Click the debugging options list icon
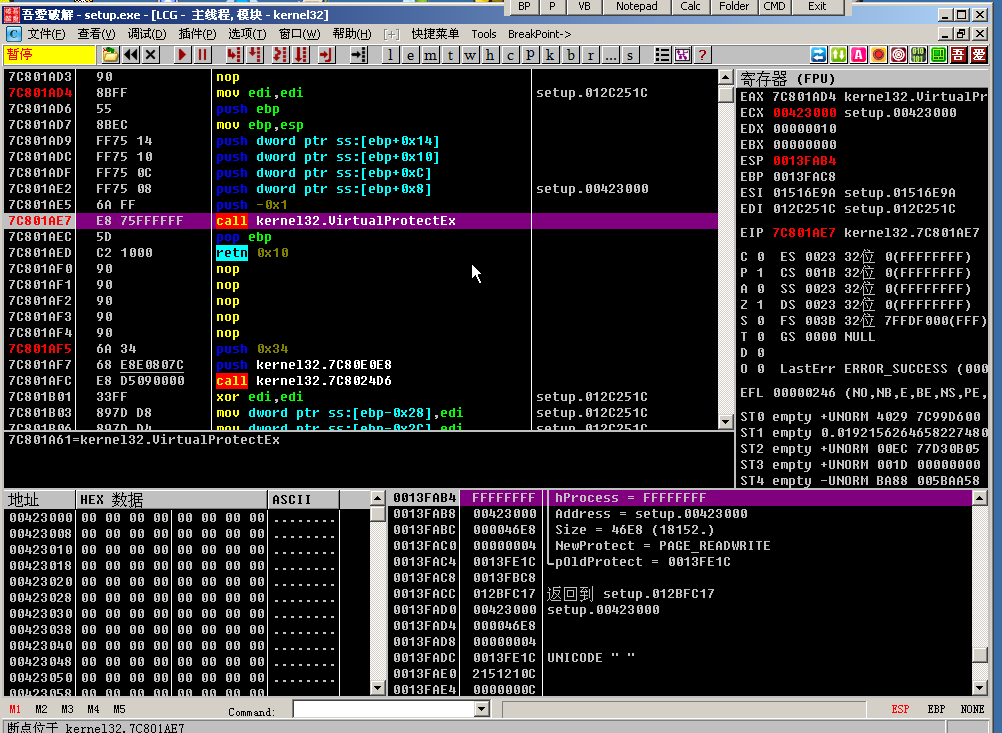The height and width of the screenshot is (733, 1002). (663, 55)
